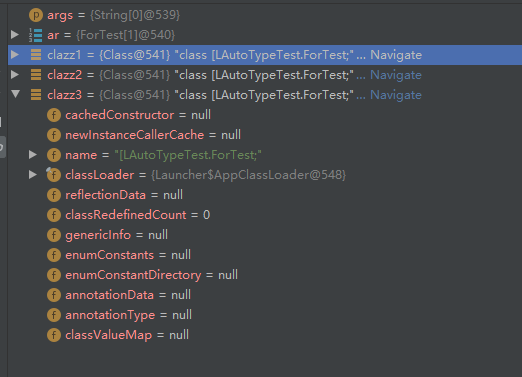522x377 pixels.
Task: Expand the classLoader field node
Action: click(x=33, y=174)
